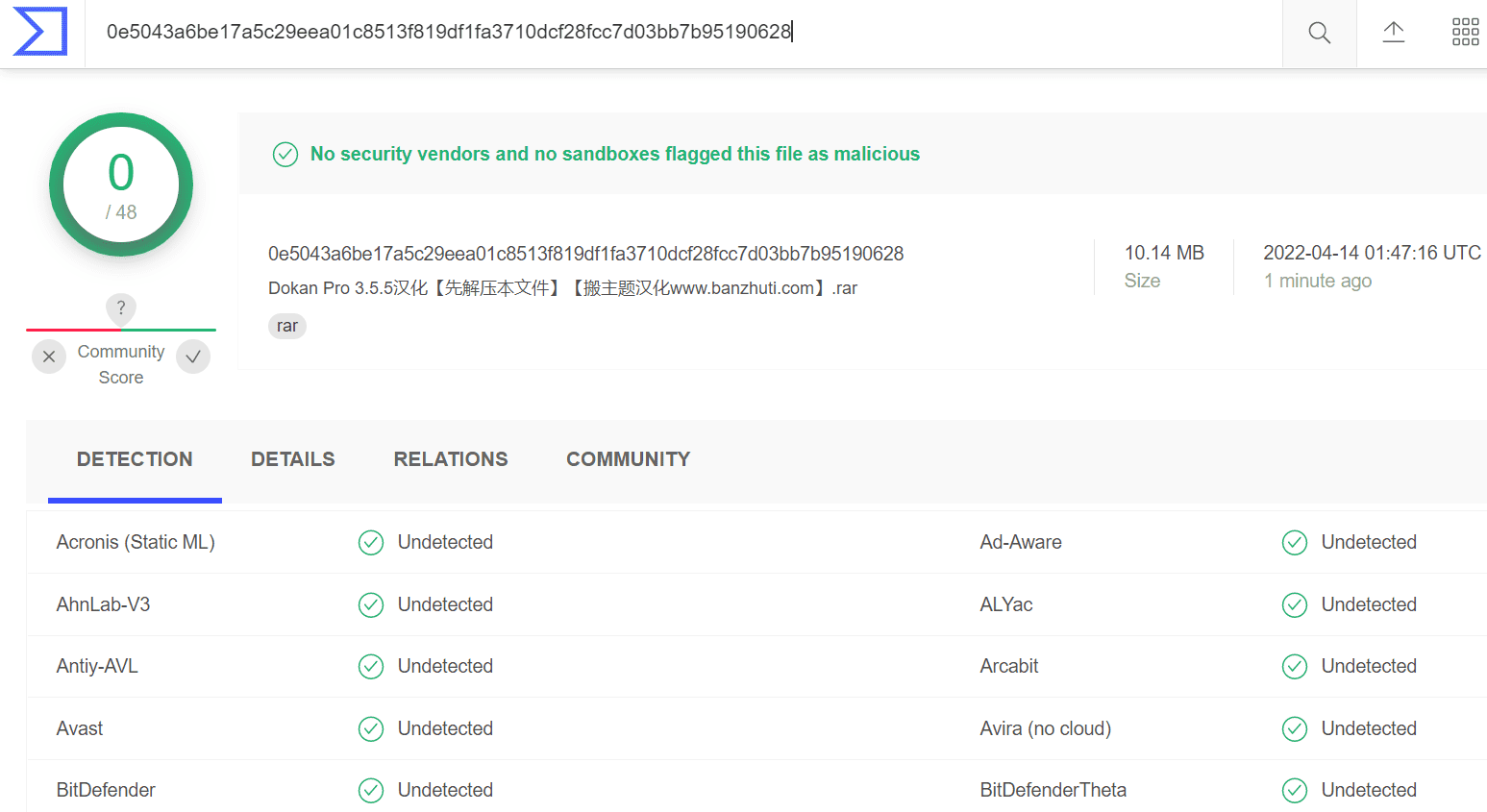Click BitDefender vendor name
The width and height of the screenshot is (1487, 812).
106,790
